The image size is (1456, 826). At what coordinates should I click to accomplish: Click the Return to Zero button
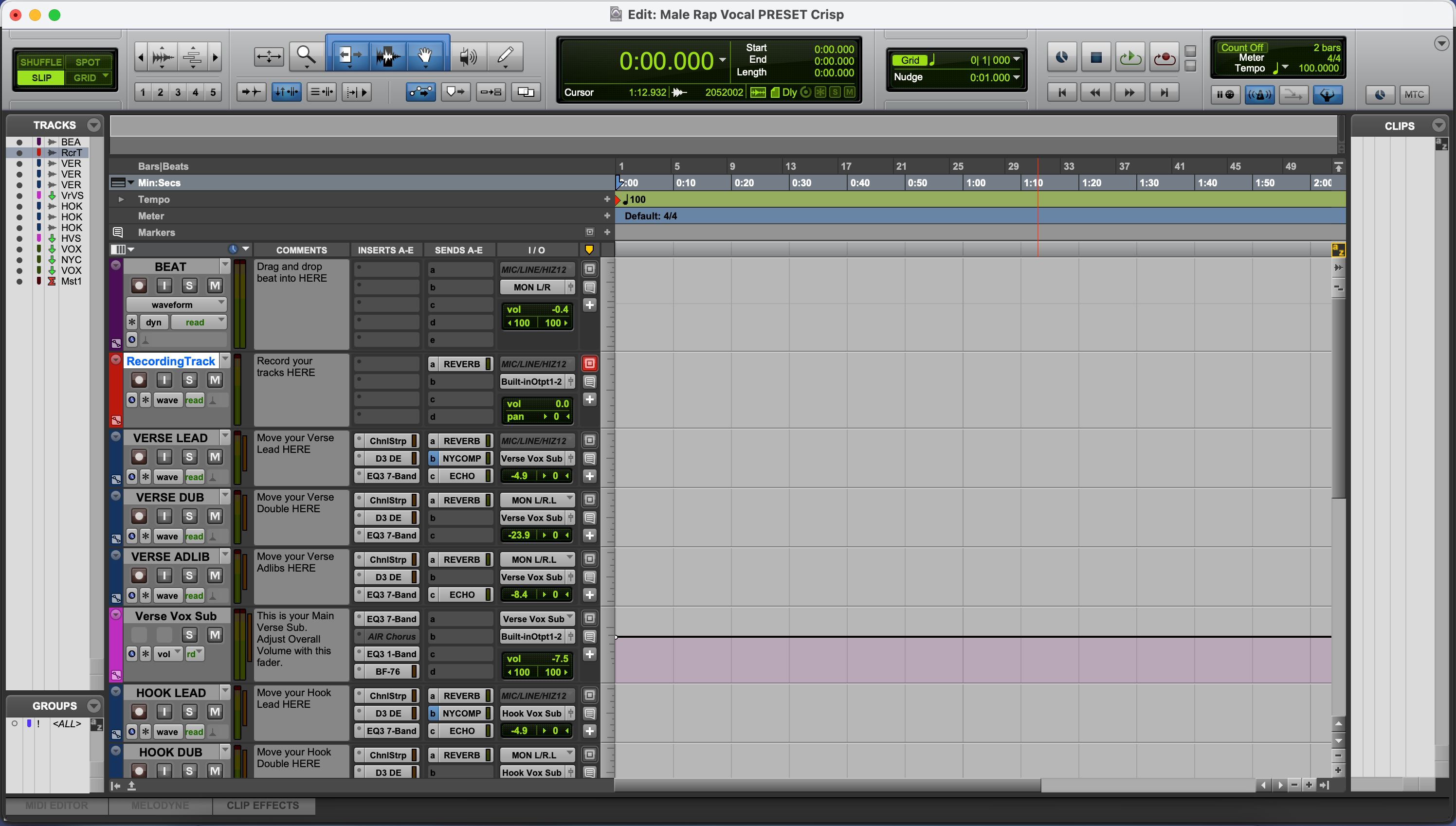point(1062,92)
